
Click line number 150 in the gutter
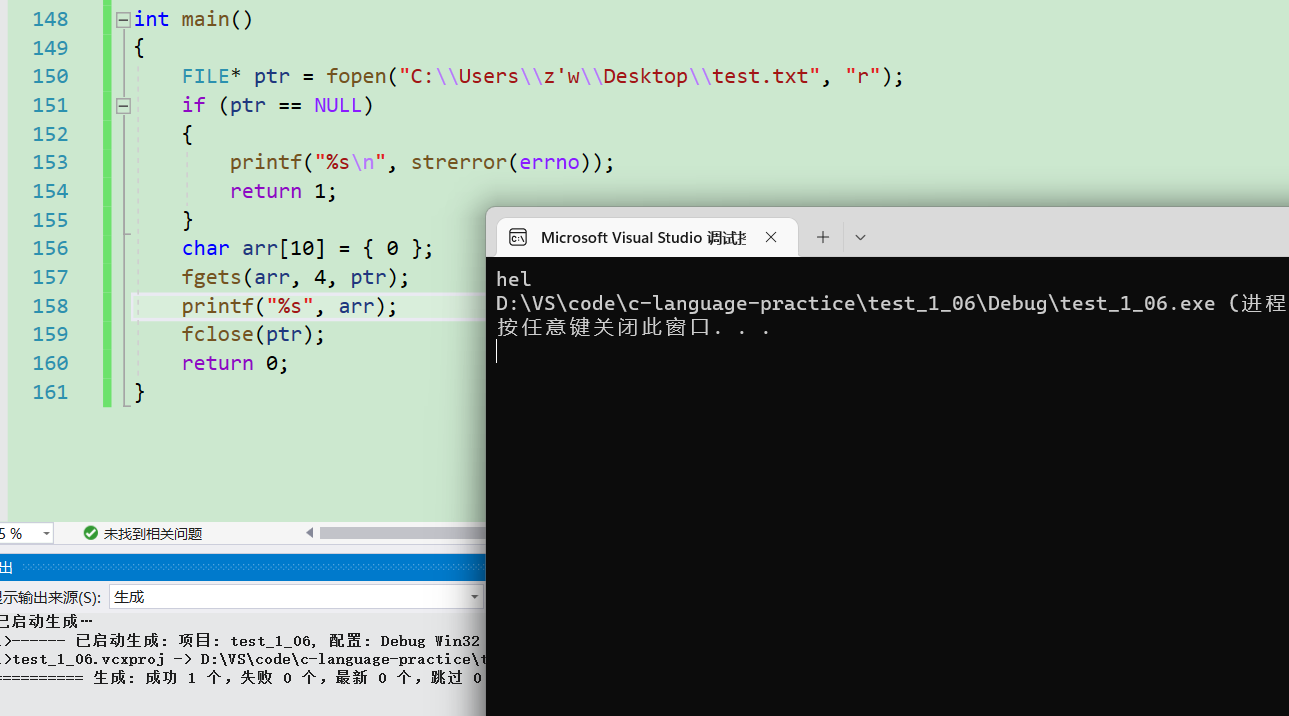pyautogui.click(x=50, y=76)
